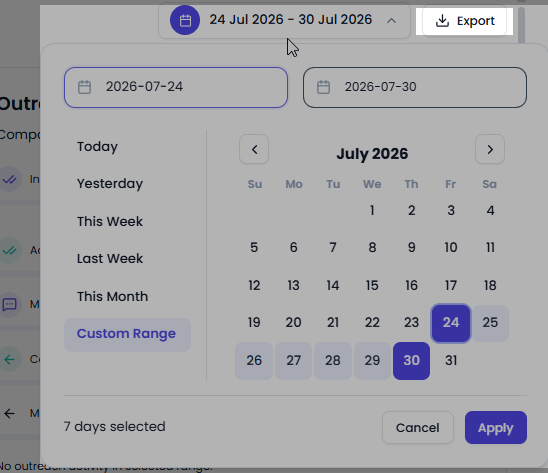Choose the Last Week preset

(110, 259)
